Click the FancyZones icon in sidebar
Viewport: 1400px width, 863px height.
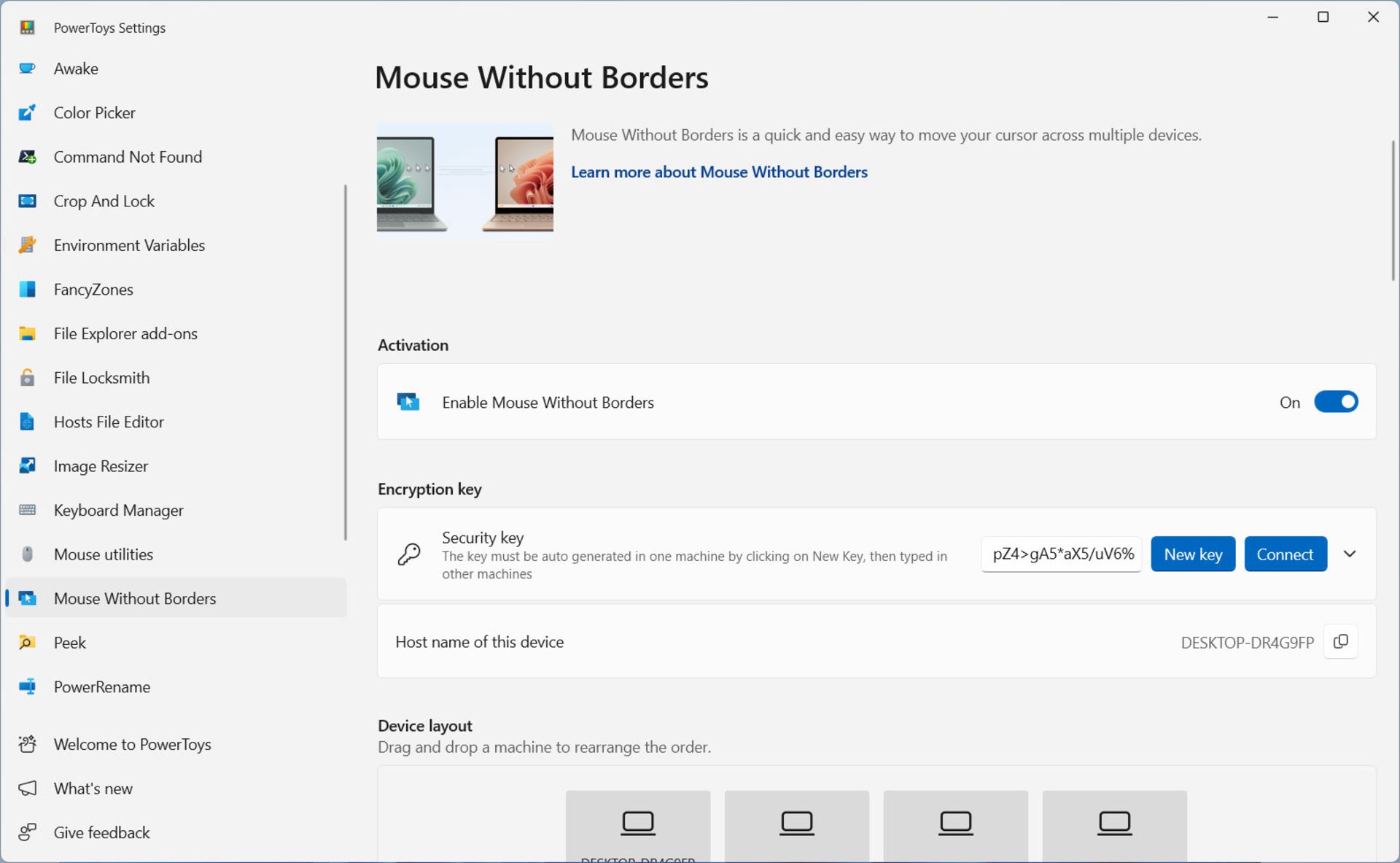27,290
